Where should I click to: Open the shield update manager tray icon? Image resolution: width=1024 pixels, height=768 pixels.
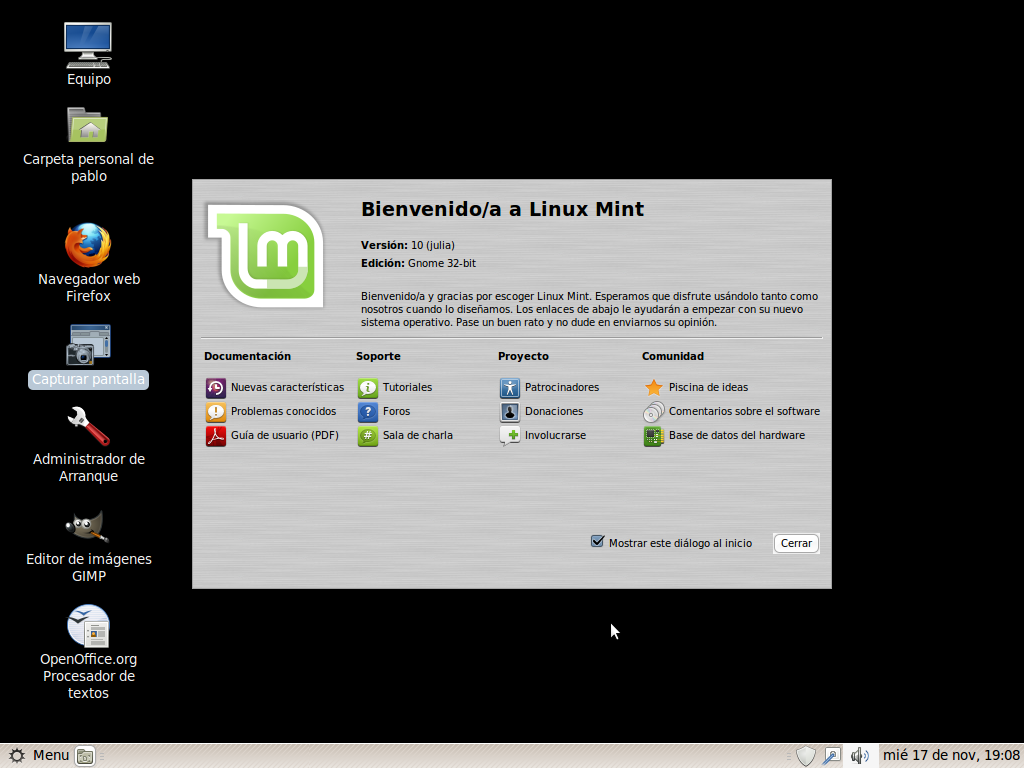tap(806, 756)
